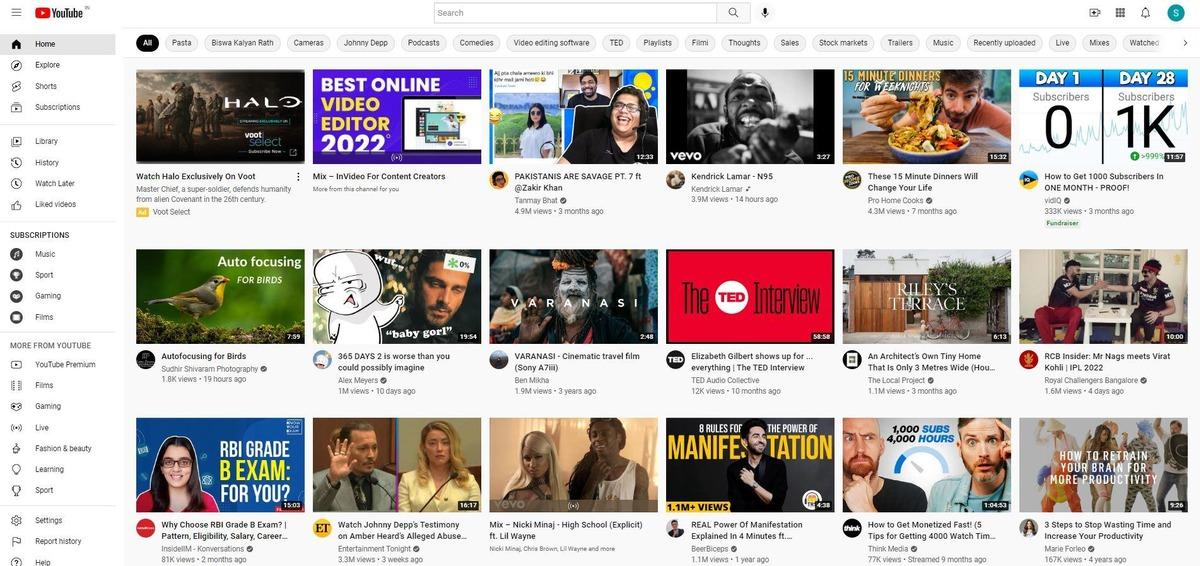Click the YouTube logo
Viewport: 1200px width, 566px height.
61,13
